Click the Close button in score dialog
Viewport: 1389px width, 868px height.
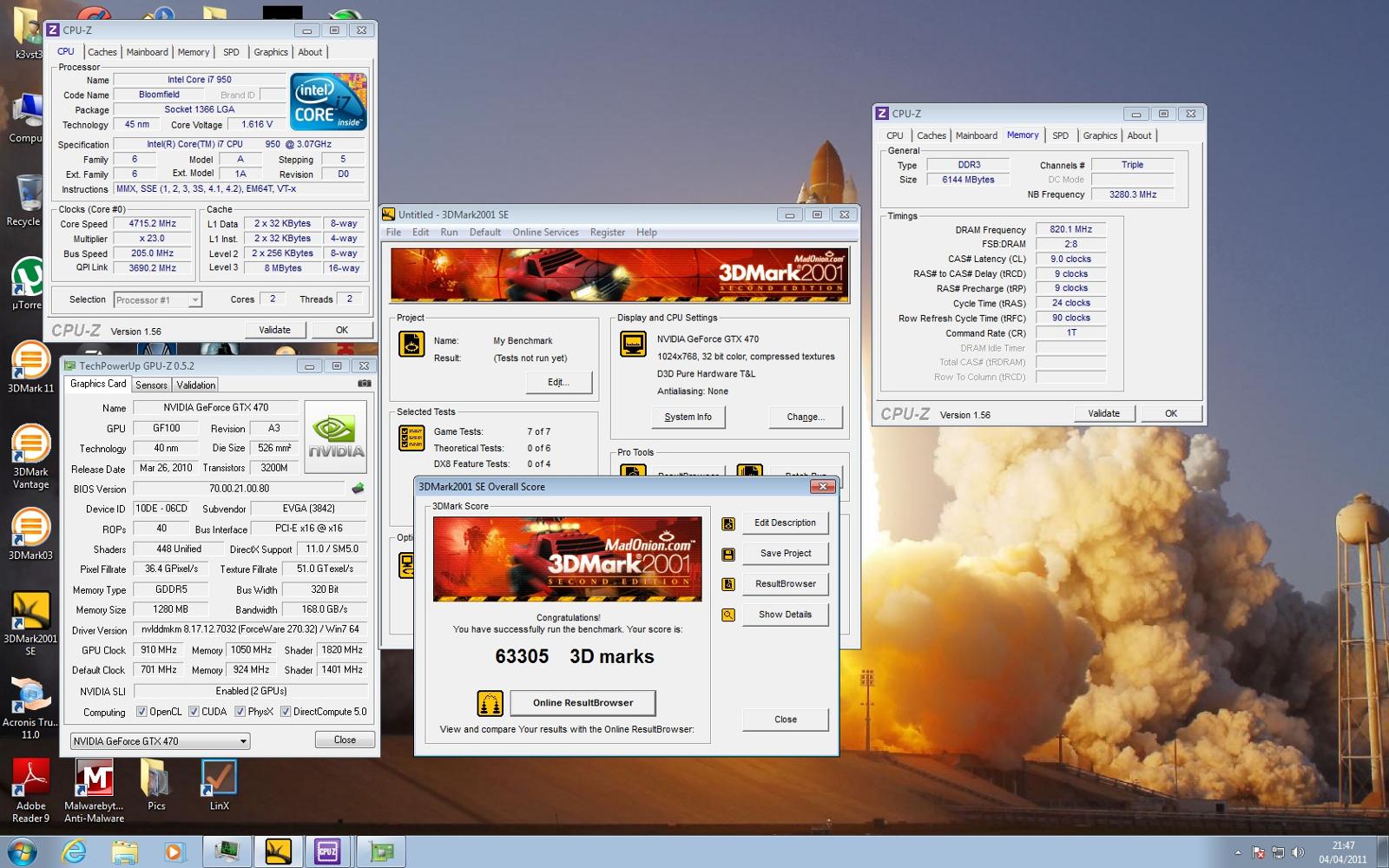pyautogui.click(x=786, y=720)
